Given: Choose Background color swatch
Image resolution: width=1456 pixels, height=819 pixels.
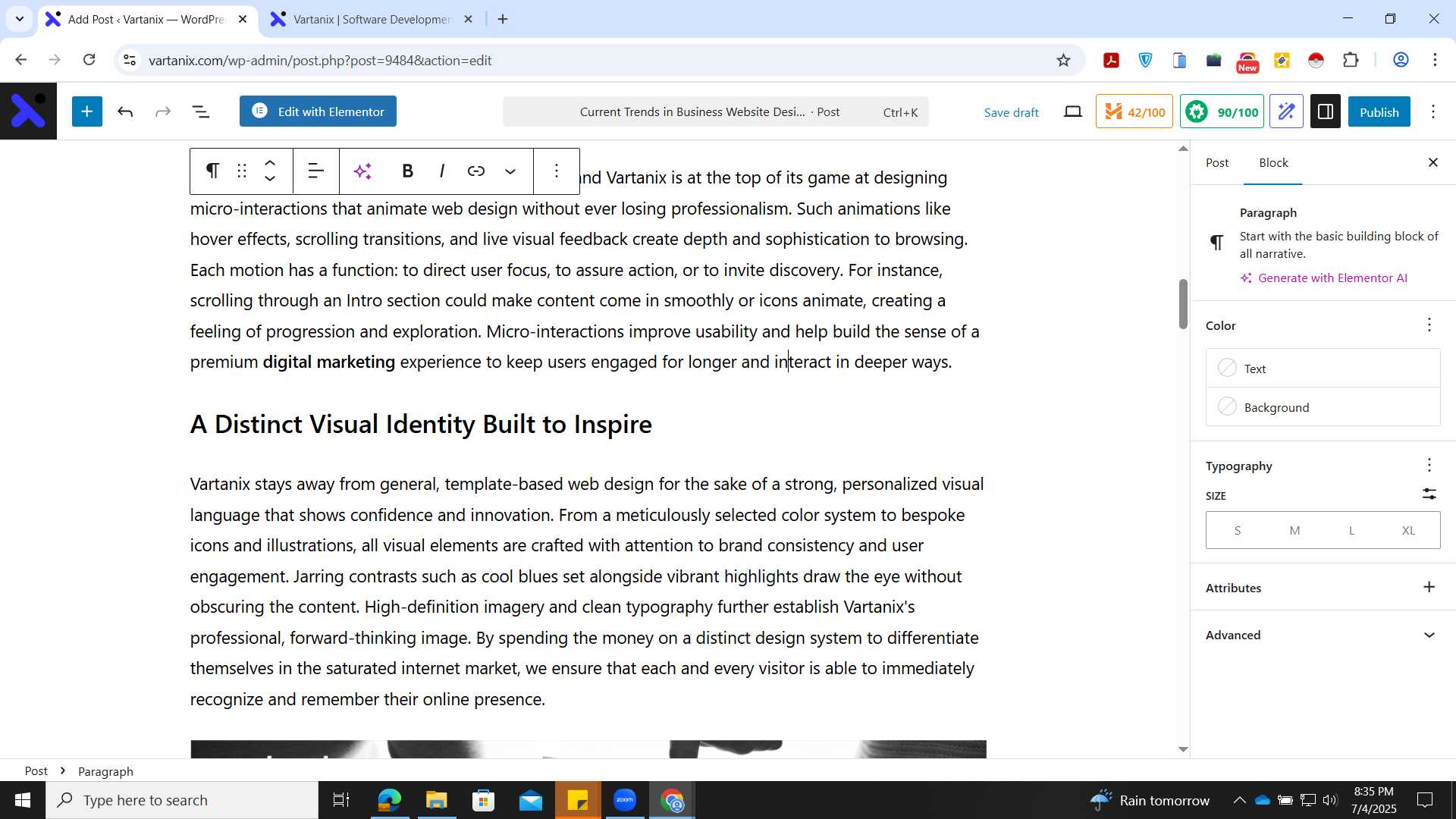Looking at the screenshot, I should click(x=1323, y=407).
